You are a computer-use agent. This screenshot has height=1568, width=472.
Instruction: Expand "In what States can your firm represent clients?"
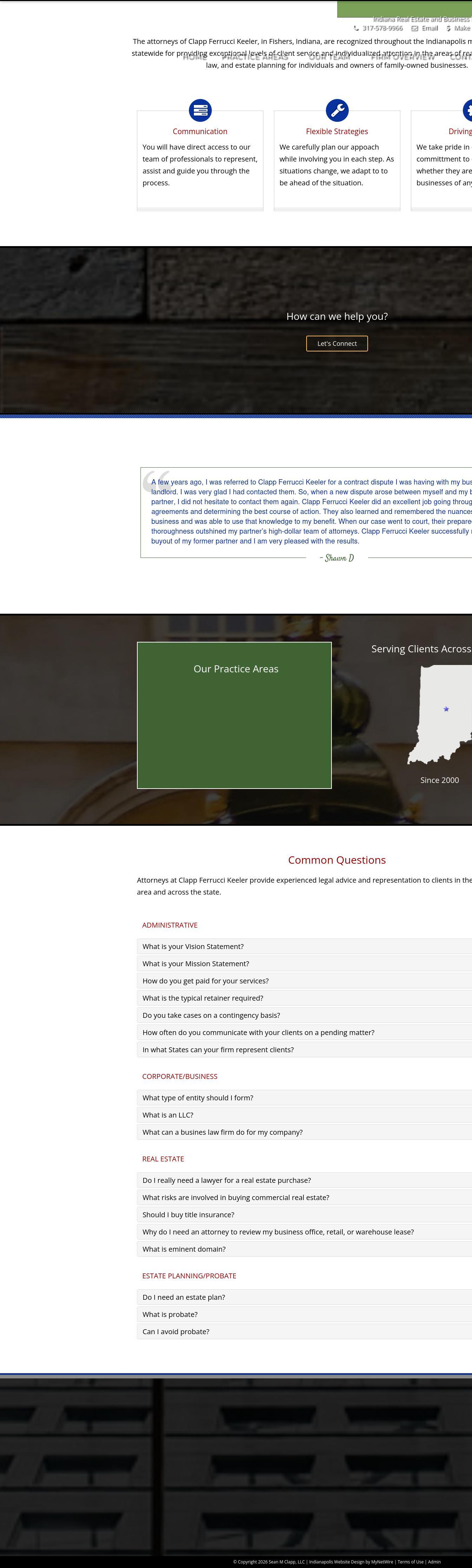(304, 1049)
